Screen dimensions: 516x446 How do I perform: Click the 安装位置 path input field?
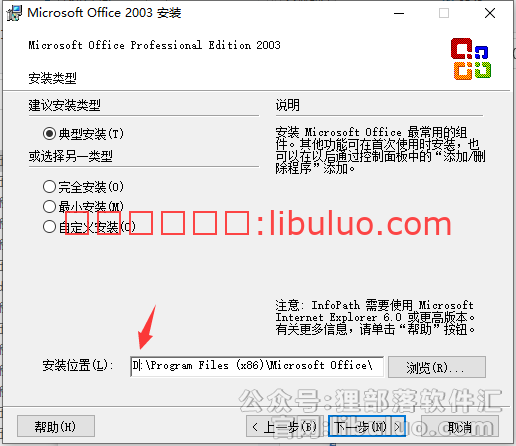tap(257, 366)
